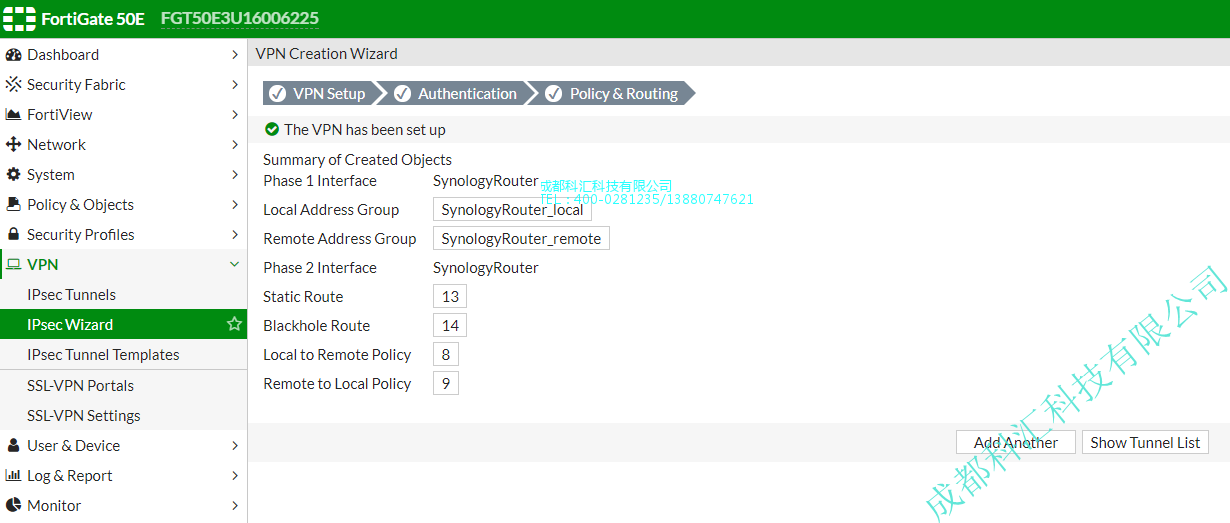1230x523 pixels.
Task: Click the Add Another button
Action: [1016, 442]
